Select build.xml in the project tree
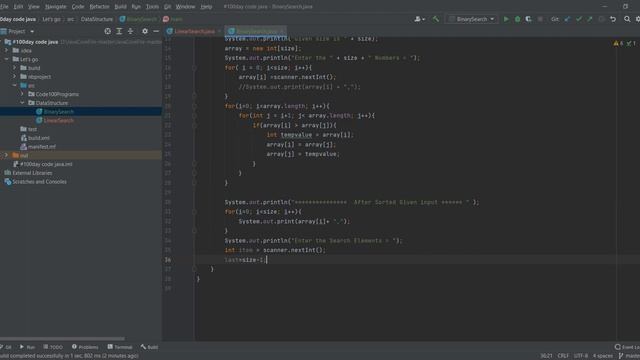 [x=39, y=138]
